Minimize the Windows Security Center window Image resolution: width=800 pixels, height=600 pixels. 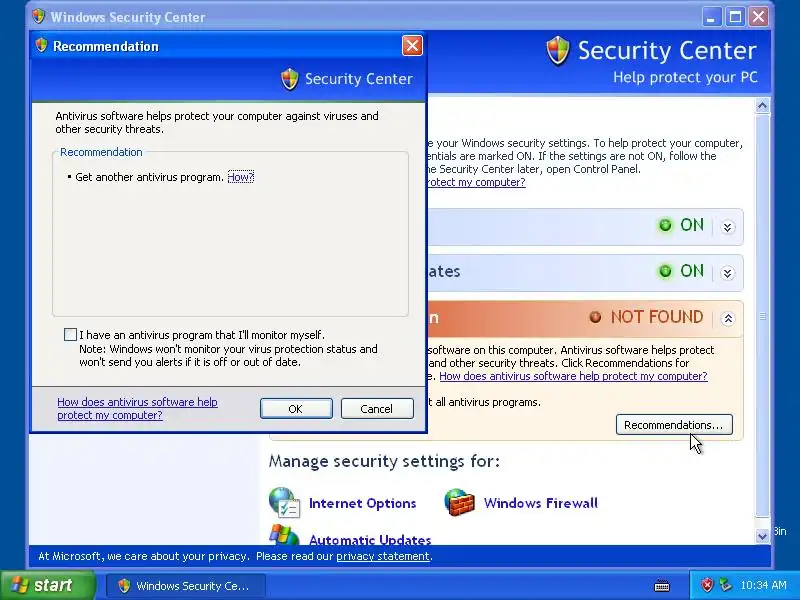(711, 17)
